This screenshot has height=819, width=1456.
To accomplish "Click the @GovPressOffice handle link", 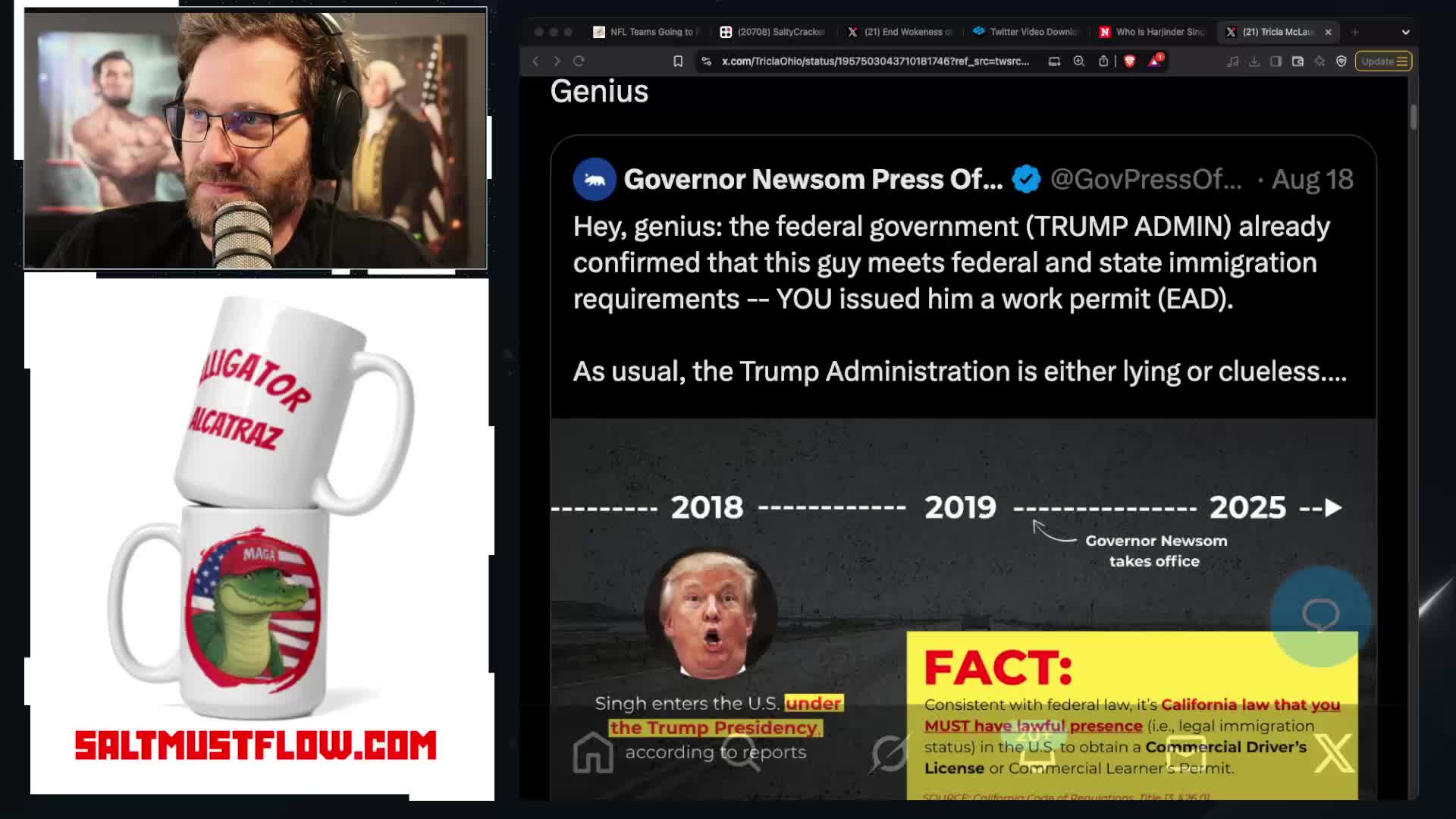I will click(1146, 180).
